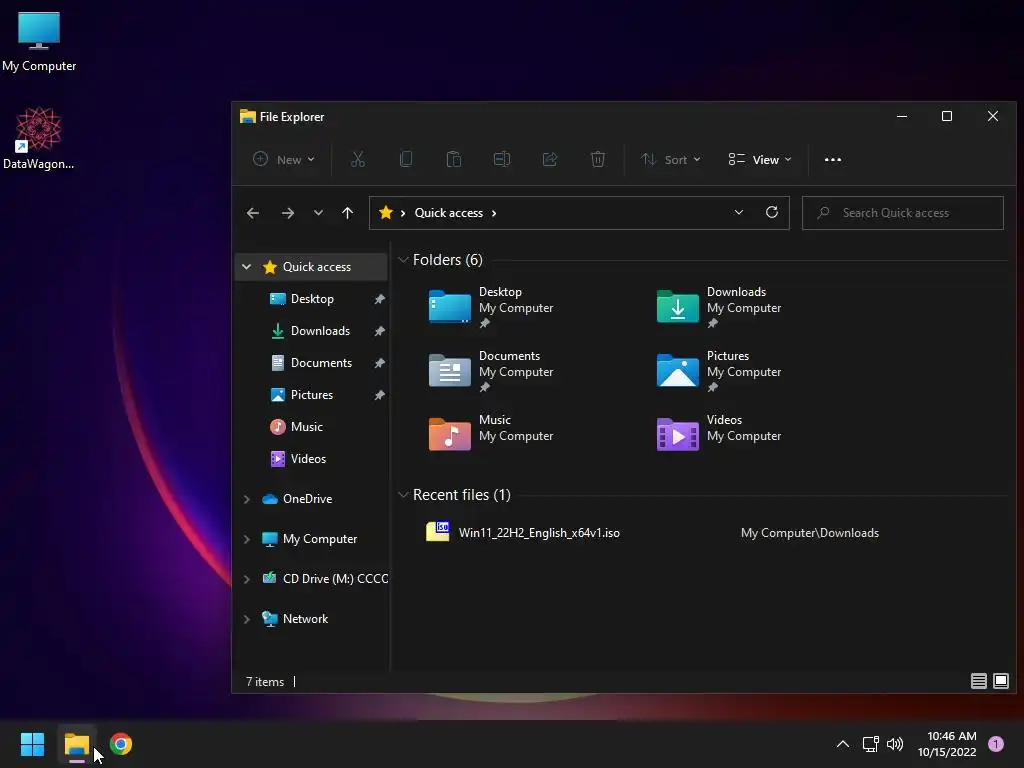Click the Delete trash icon
This screenshot has height=768, width=1024.
pos(598,159)
